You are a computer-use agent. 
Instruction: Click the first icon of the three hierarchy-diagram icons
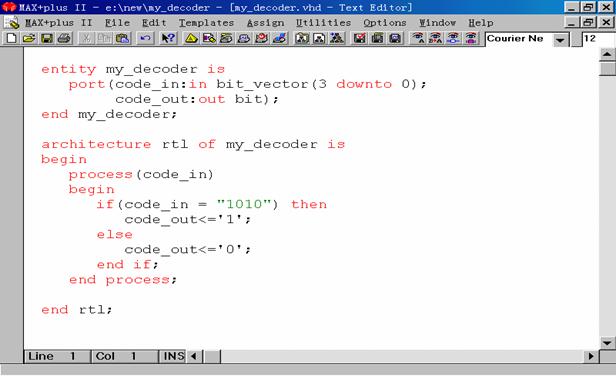(x=302, y=38)
